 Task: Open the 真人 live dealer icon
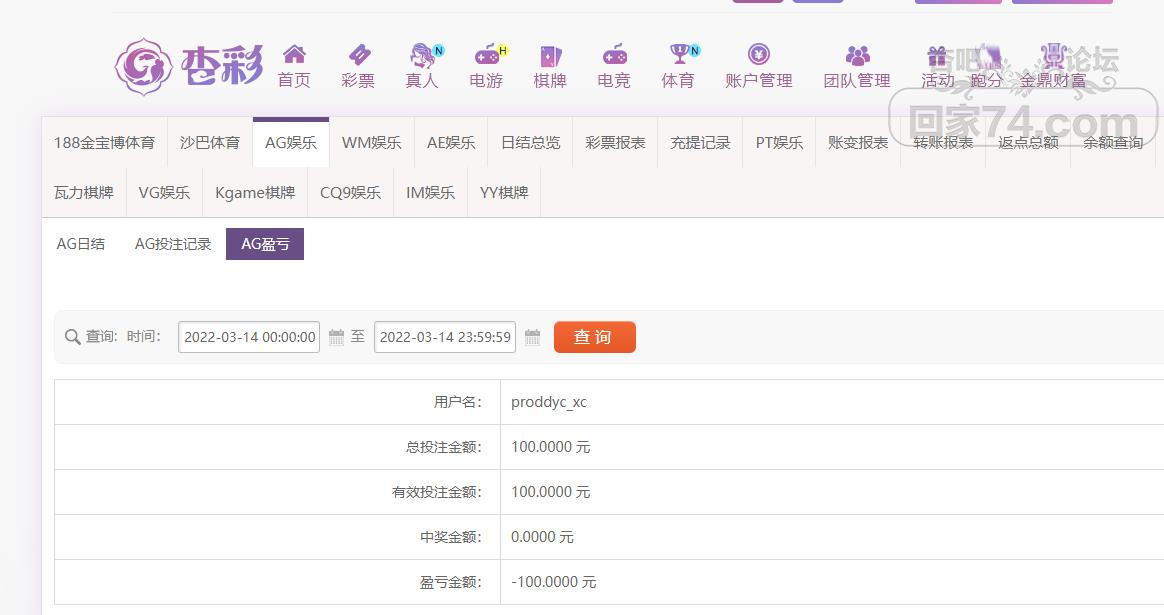[x=422, y=54]
